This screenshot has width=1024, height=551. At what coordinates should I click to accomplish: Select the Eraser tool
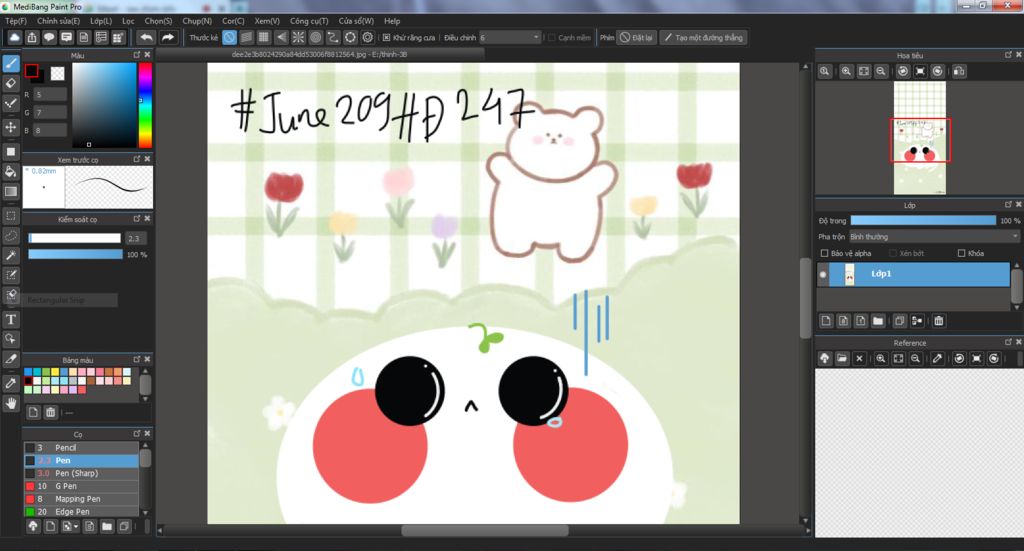click(x=10, y=84)
